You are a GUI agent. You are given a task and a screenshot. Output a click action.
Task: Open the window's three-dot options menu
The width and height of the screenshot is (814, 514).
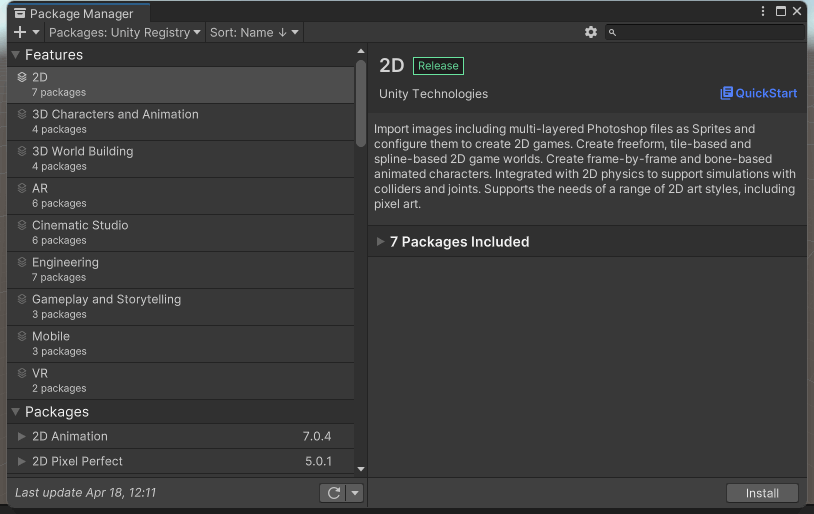[x=763, y=11]
